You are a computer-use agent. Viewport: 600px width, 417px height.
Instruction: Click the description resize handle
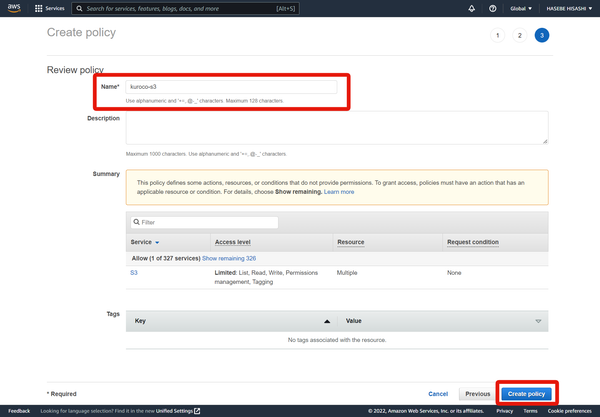[x=545, y=141]
